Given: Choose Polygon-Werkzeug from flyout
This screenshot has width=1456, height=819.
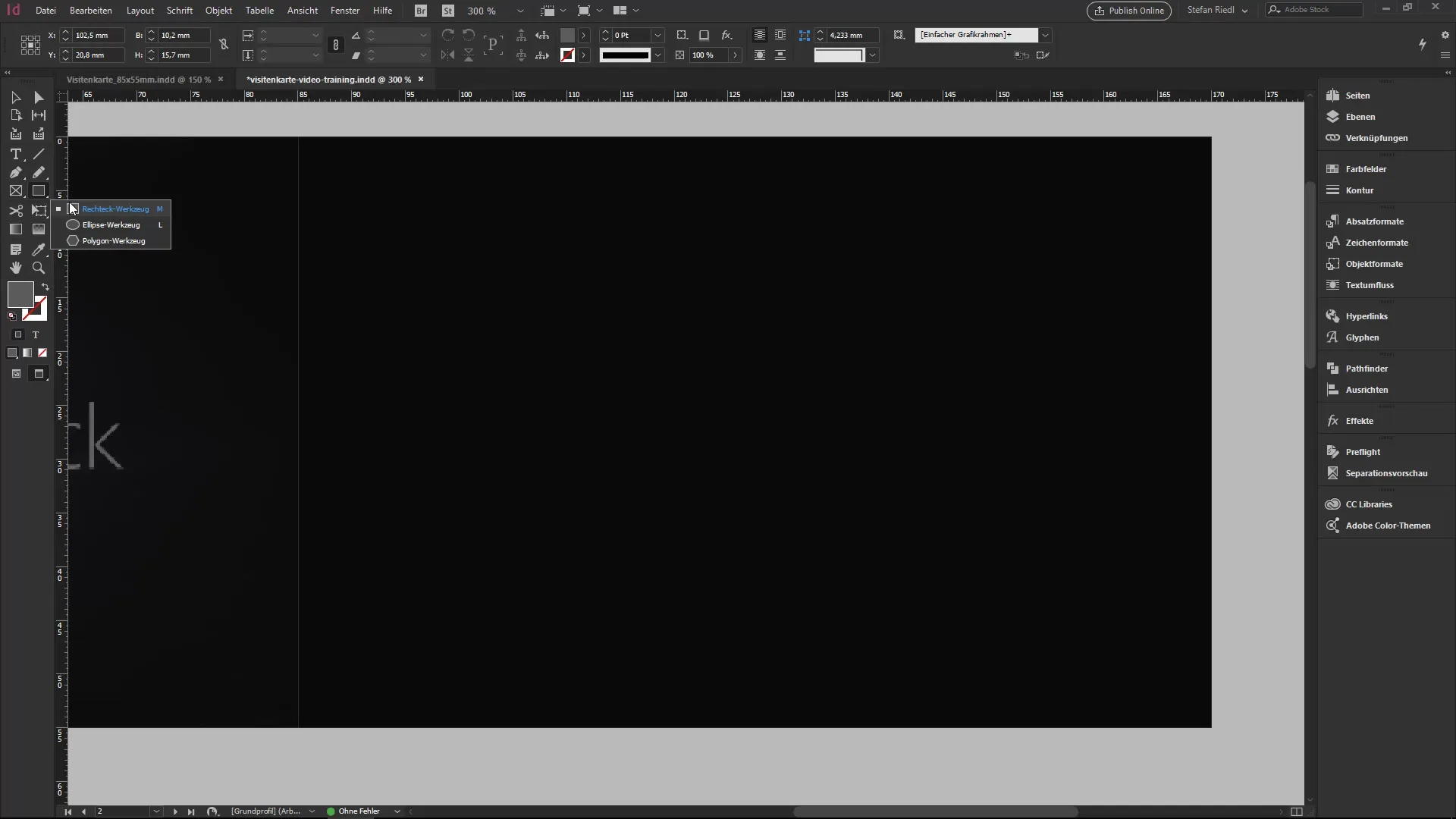Looking at the screenshot, I should (x=111, y=241).
